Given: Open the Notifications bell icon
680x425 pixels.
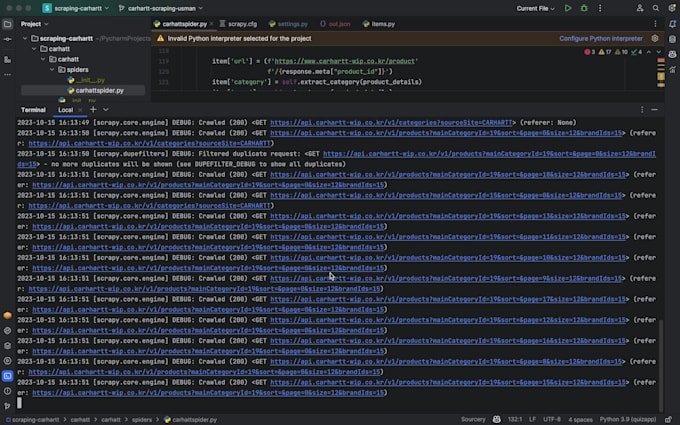Looking at the screenshot, I should pos(672,24).
